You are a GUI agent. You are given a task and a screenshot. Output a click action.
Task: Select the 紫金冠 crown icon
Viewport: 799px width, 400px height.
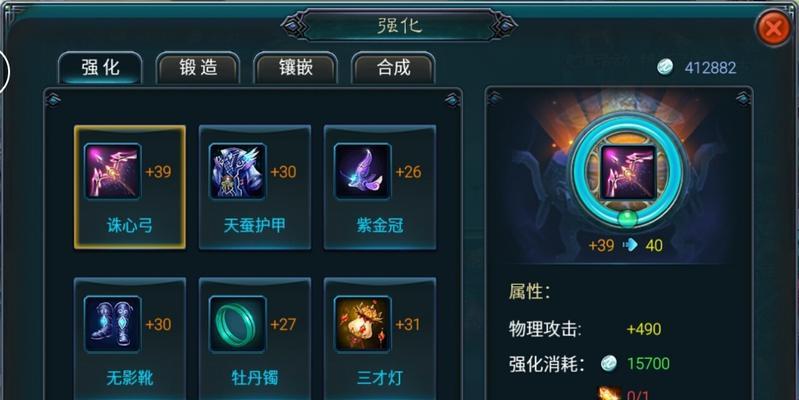point(362,171)
